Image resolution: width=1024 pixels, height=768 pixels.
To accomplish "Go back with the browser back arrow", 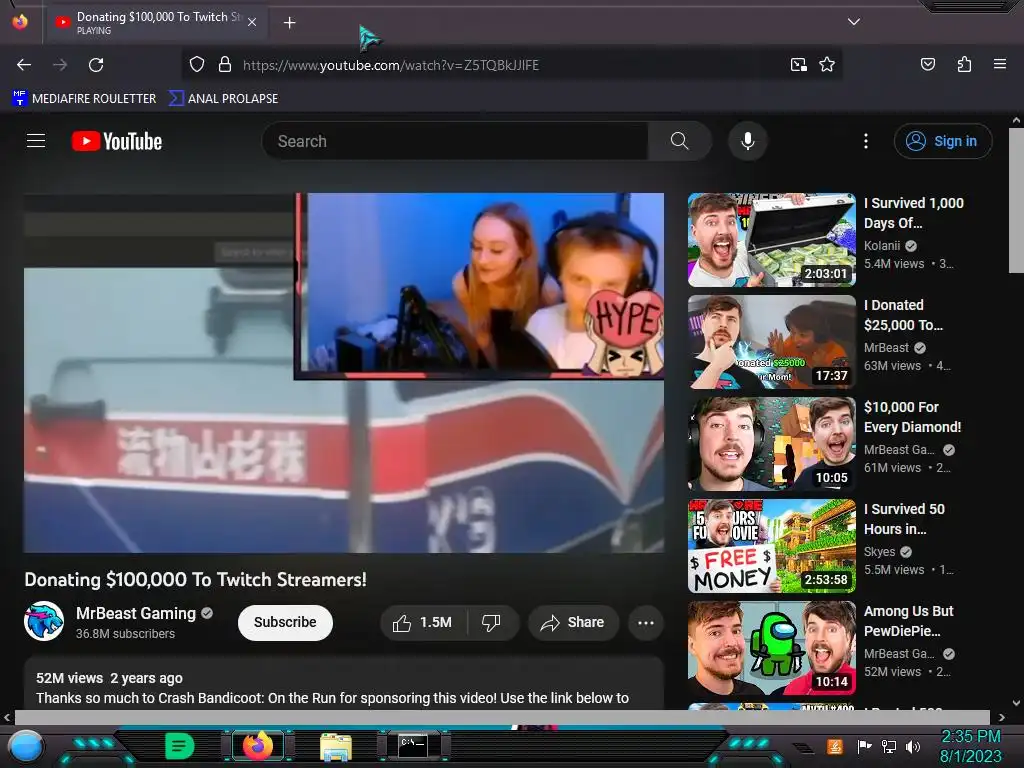I will (x=24, y=65).
